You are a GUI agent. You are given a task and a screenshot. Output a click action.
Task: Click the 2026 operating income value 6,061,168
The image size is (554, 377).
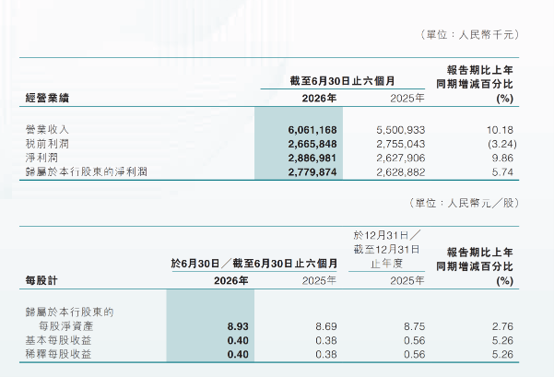coord(312,130)
